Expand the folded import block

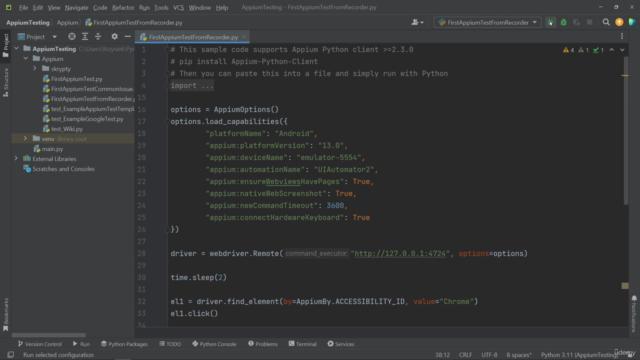(192, 85)
